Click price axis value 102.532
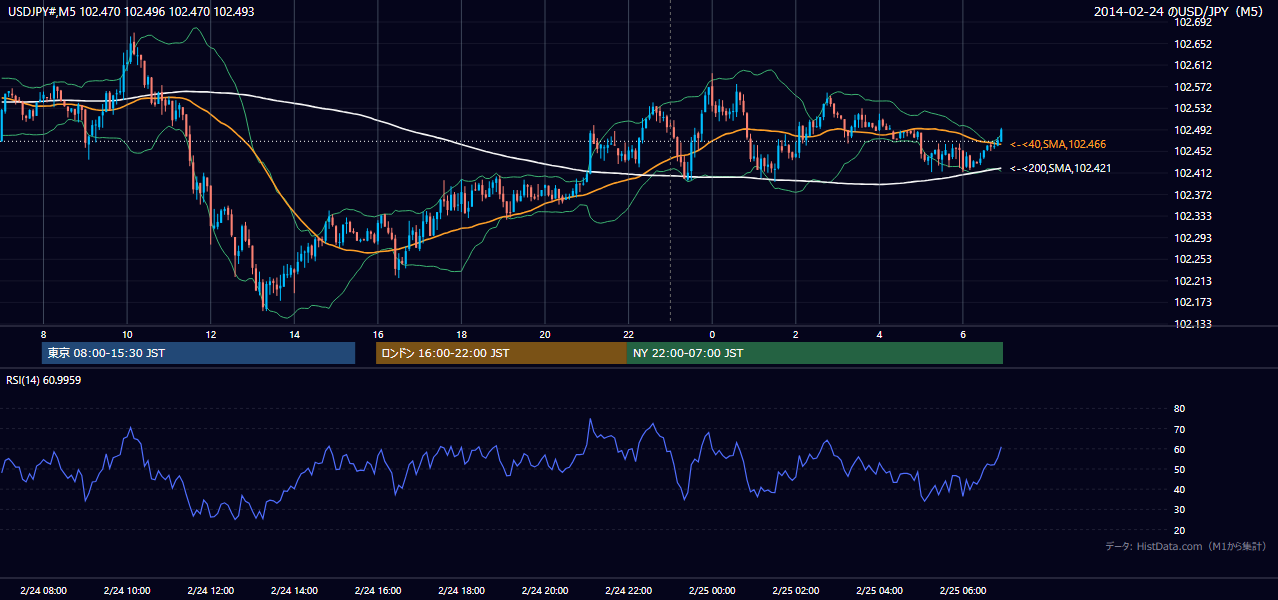 click(1192, 108)
